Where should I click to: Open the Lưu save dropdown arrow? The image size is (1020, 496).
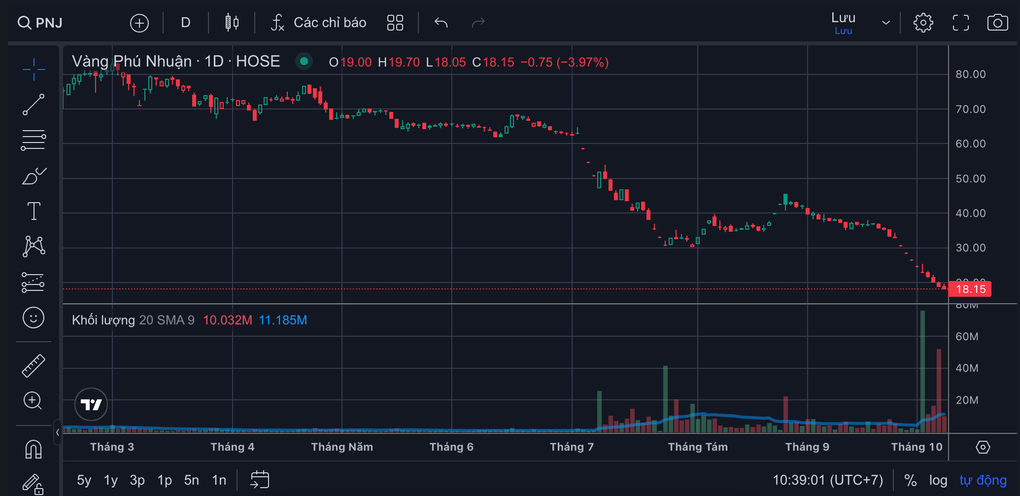[885, 23]
